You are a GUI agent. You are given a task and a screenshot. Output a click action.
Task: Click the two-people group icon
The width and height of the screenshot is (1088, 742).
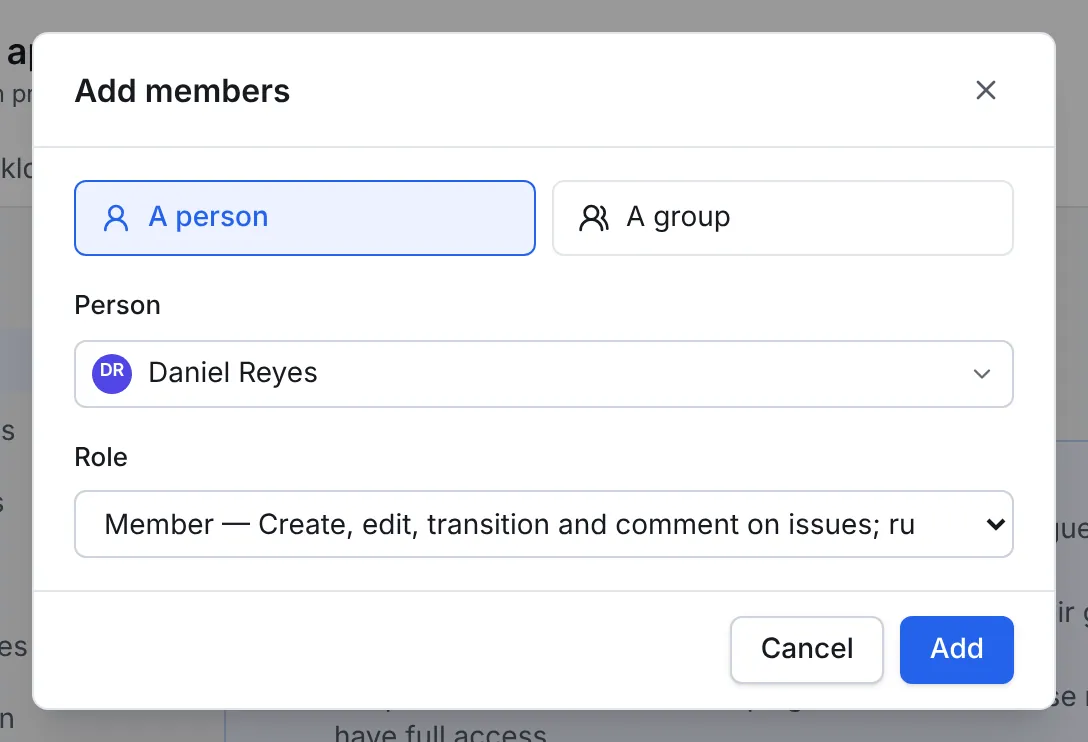point(594,218)
